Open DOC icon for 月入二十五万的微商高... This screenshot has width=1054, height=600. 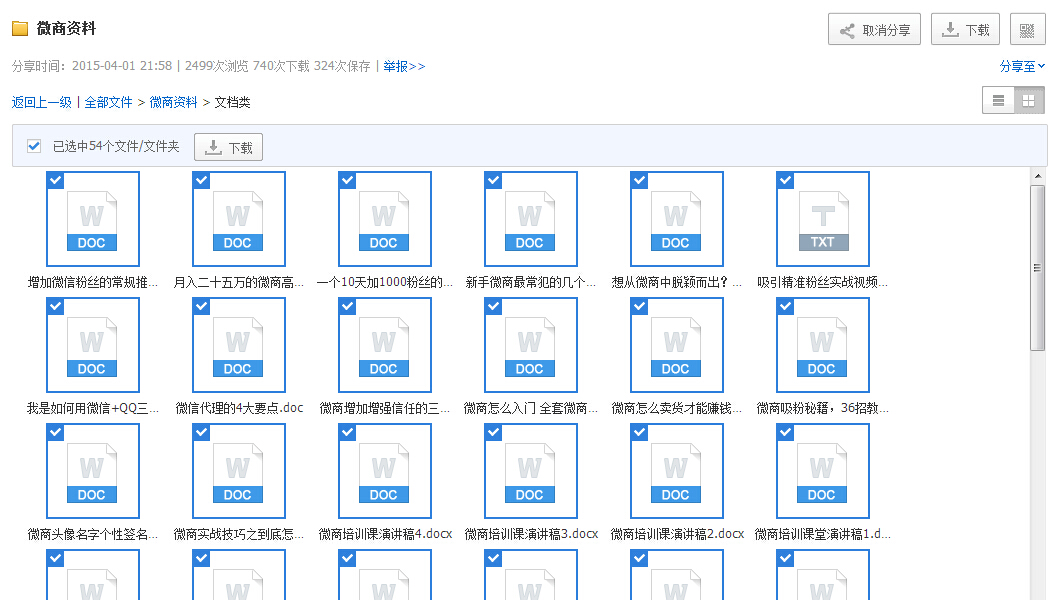coord(238,219)
